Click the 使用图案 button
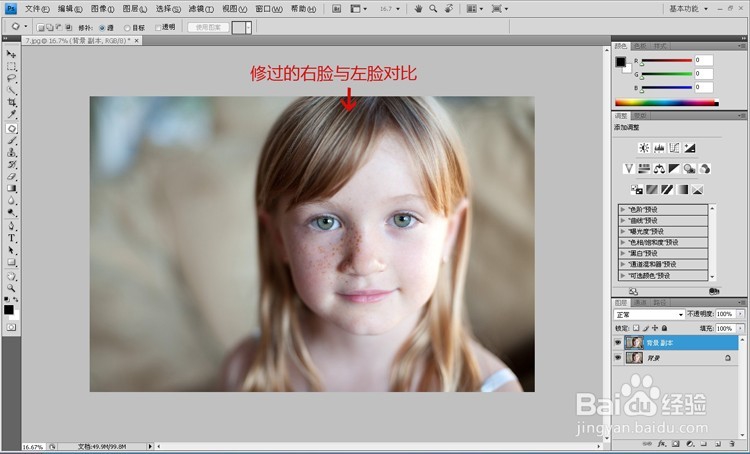 click(208, 27)
